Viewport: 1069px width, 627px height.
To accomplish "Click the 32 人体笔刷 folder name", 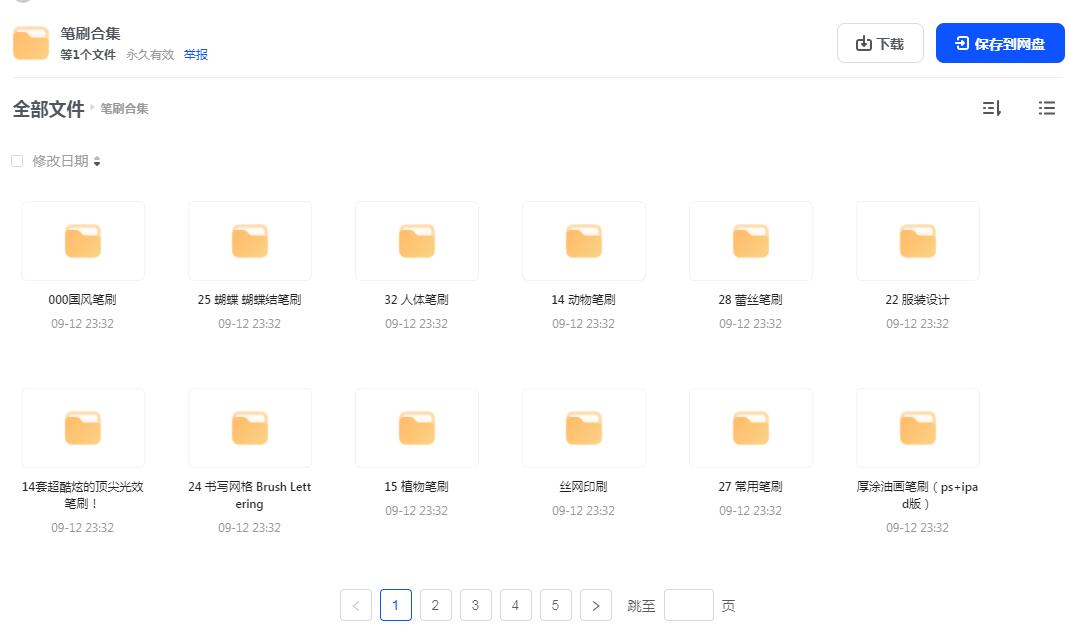I will coord(417,299).
